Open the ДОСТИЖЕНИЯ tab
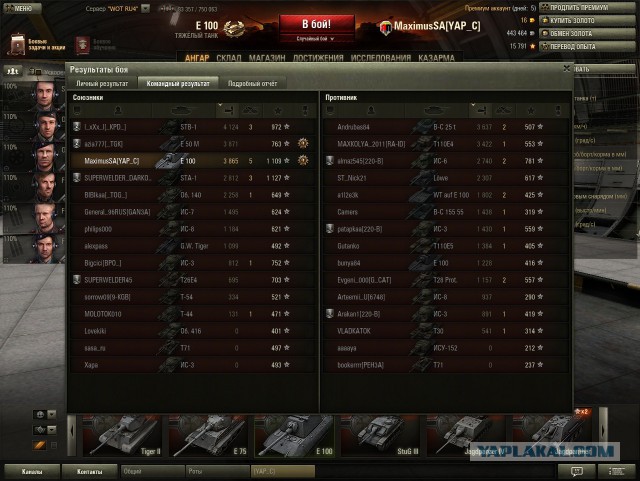Viewport: 640px width, 481px height. (x=318, y=58)
